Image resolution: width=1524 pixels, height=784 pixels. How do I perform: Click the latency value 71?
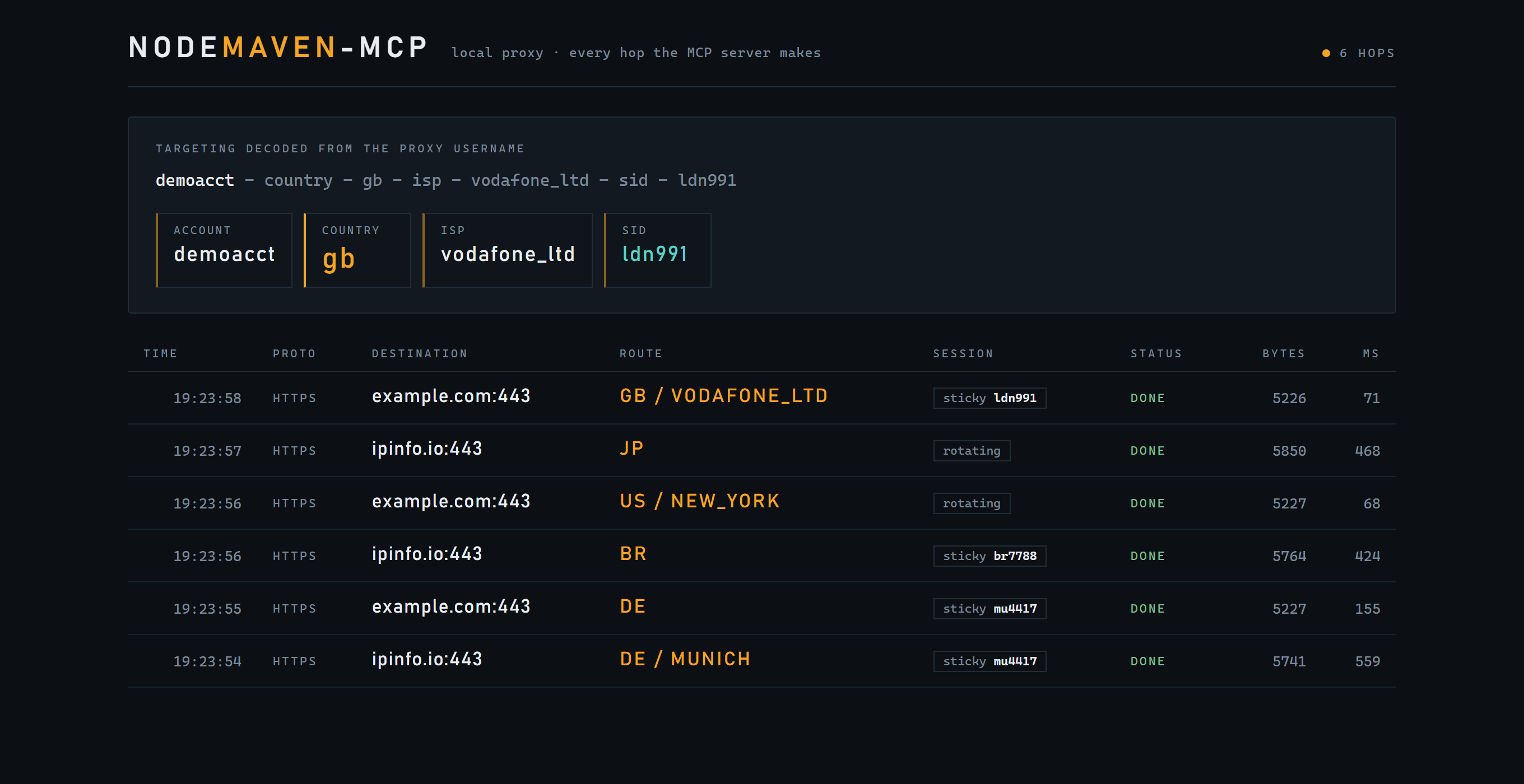pyautogui.click(x=1372, y=399)
